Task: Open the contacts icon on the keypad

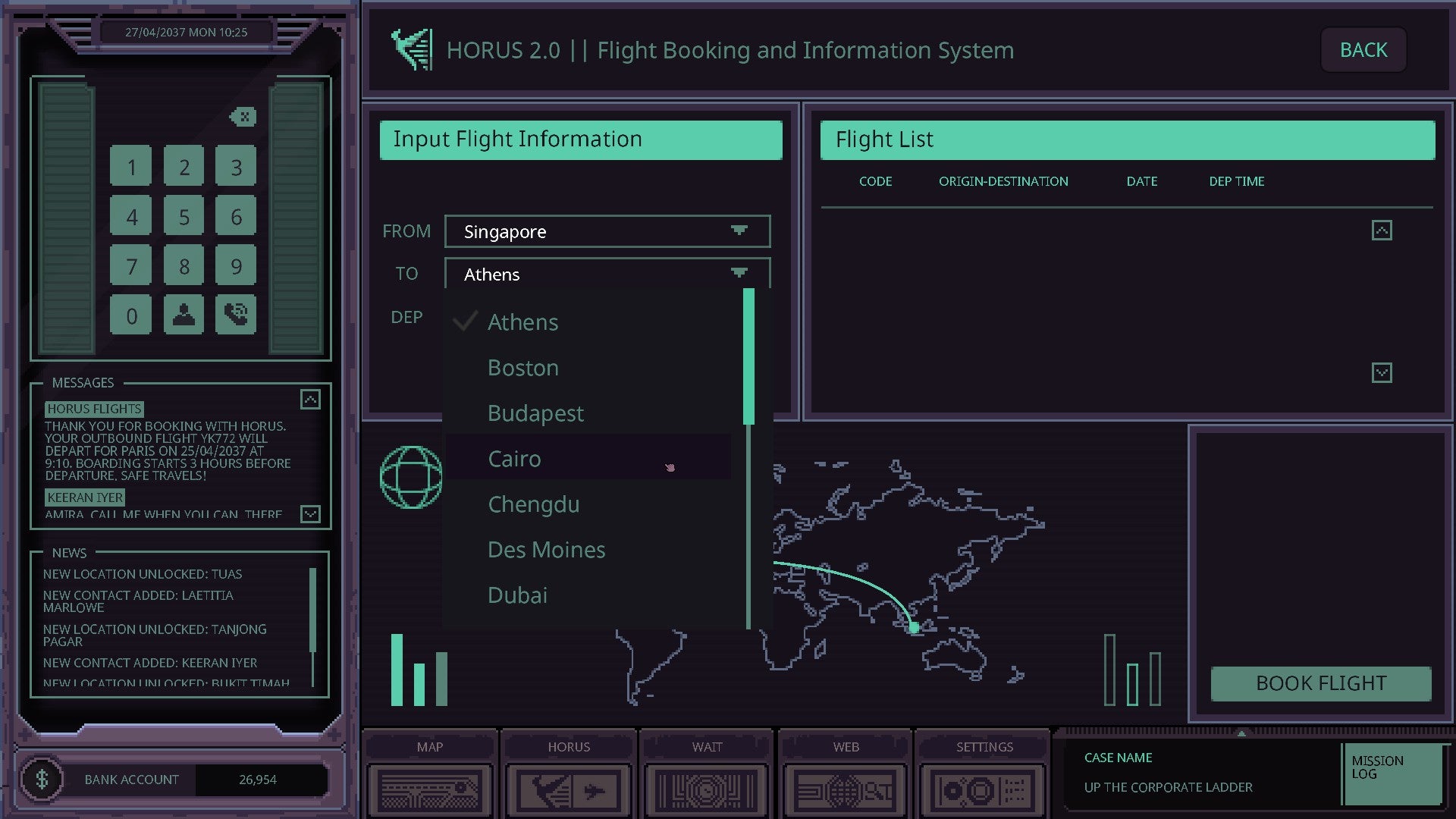Action: pyautogui.click(x=184, y=315)
